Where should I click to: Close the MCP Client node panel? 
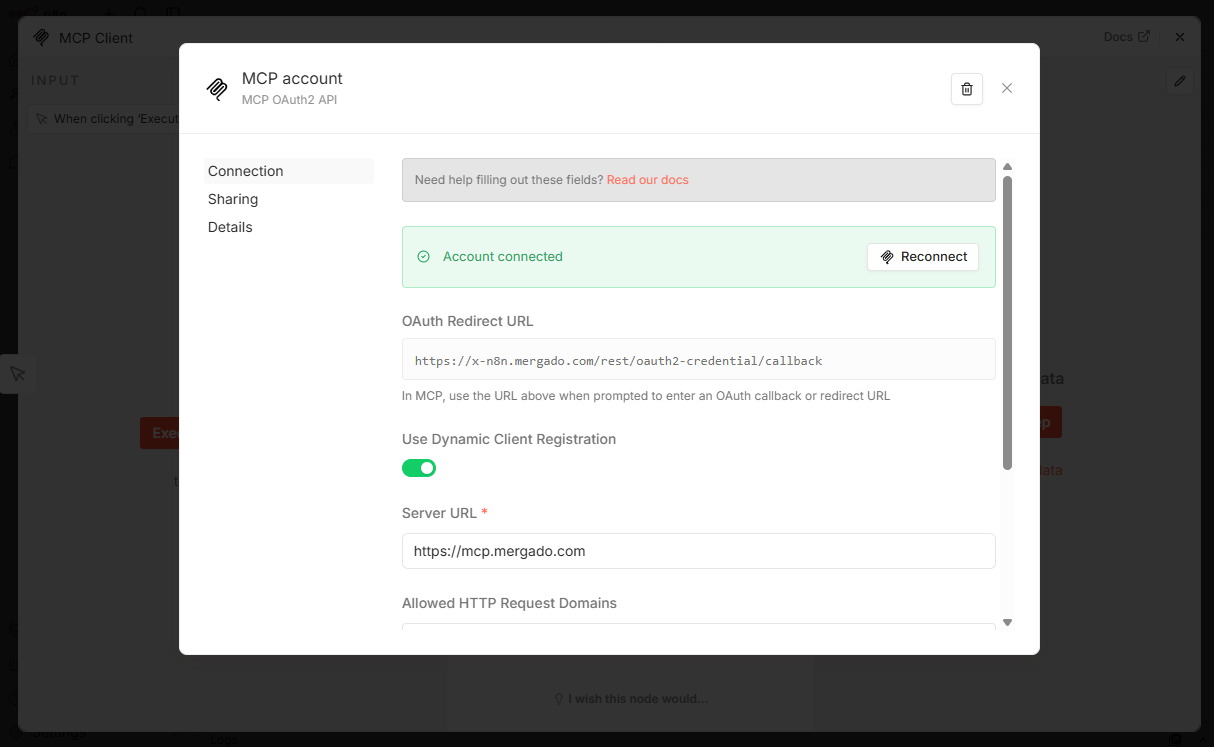[1180, 37]
